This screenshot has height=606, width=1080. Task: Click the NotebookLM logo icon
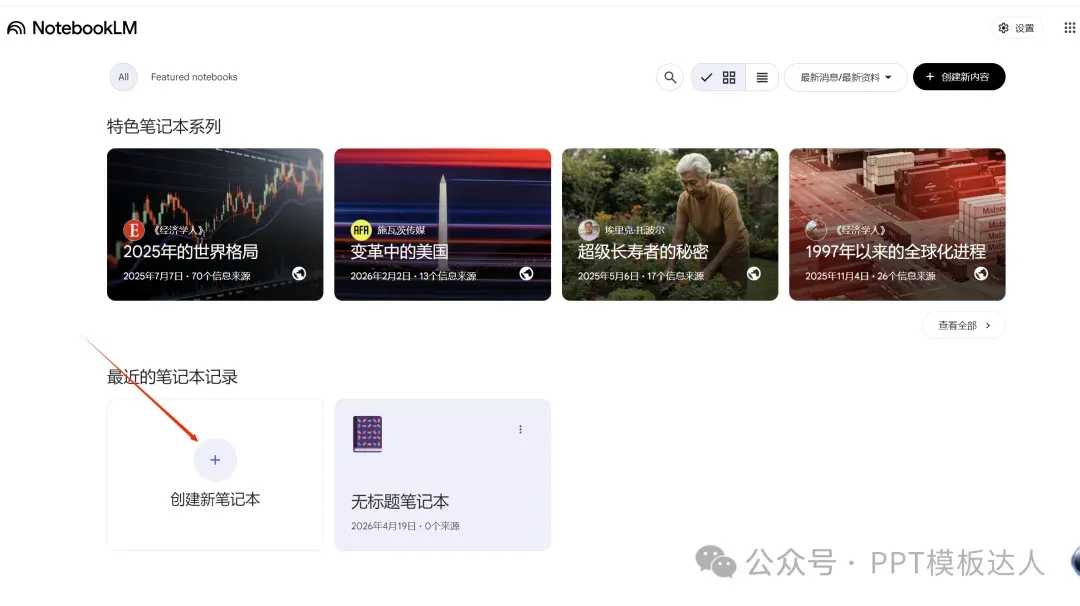16,28
